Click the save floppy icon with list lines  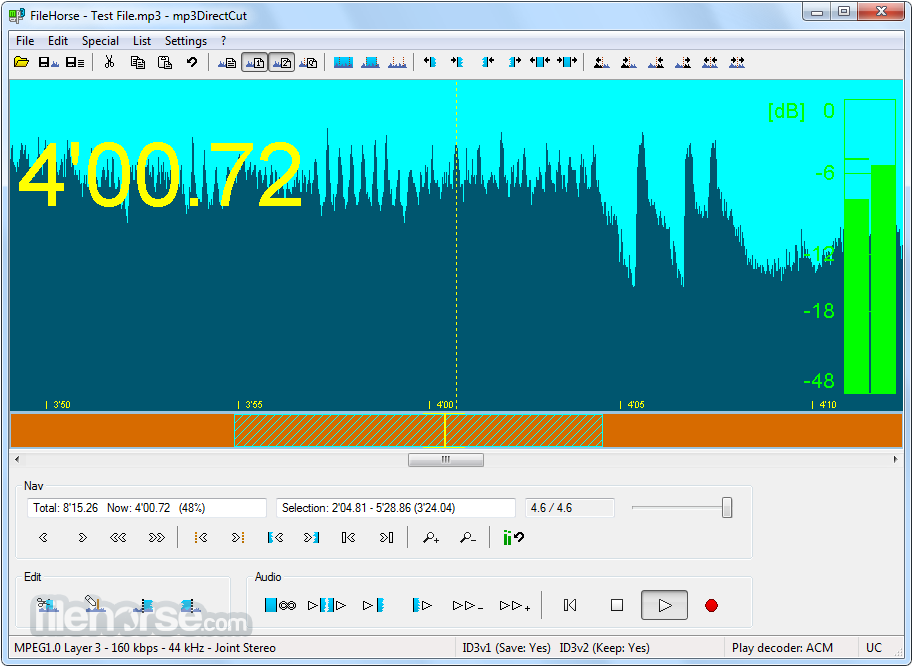pos(75,62)
